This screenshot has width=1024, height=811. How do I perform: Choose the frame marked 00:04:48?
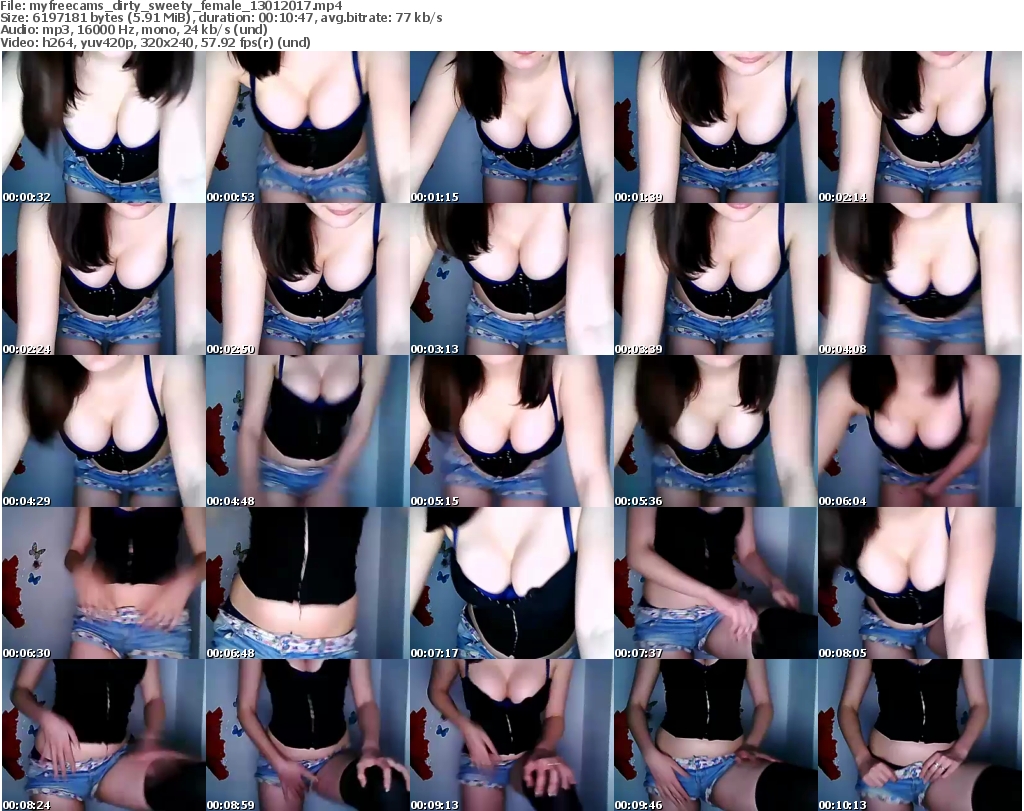point(308,432)
